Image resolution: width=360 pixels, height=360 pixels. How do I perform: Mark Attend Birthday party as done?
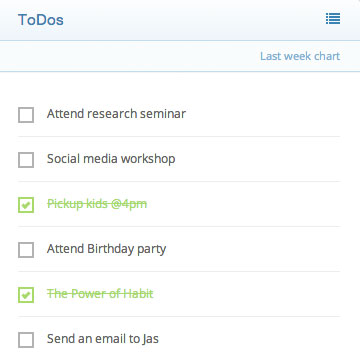(x=26, y=250)
